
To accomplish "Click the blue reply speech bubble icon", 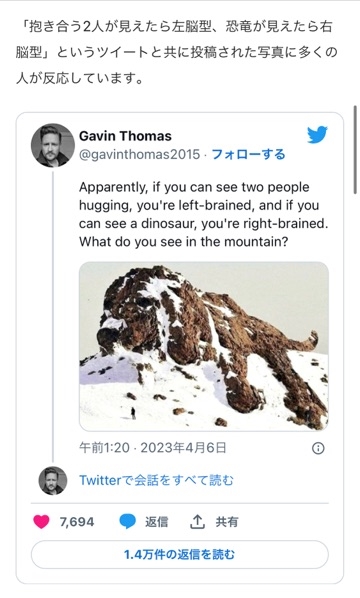I will click(127, 521).
